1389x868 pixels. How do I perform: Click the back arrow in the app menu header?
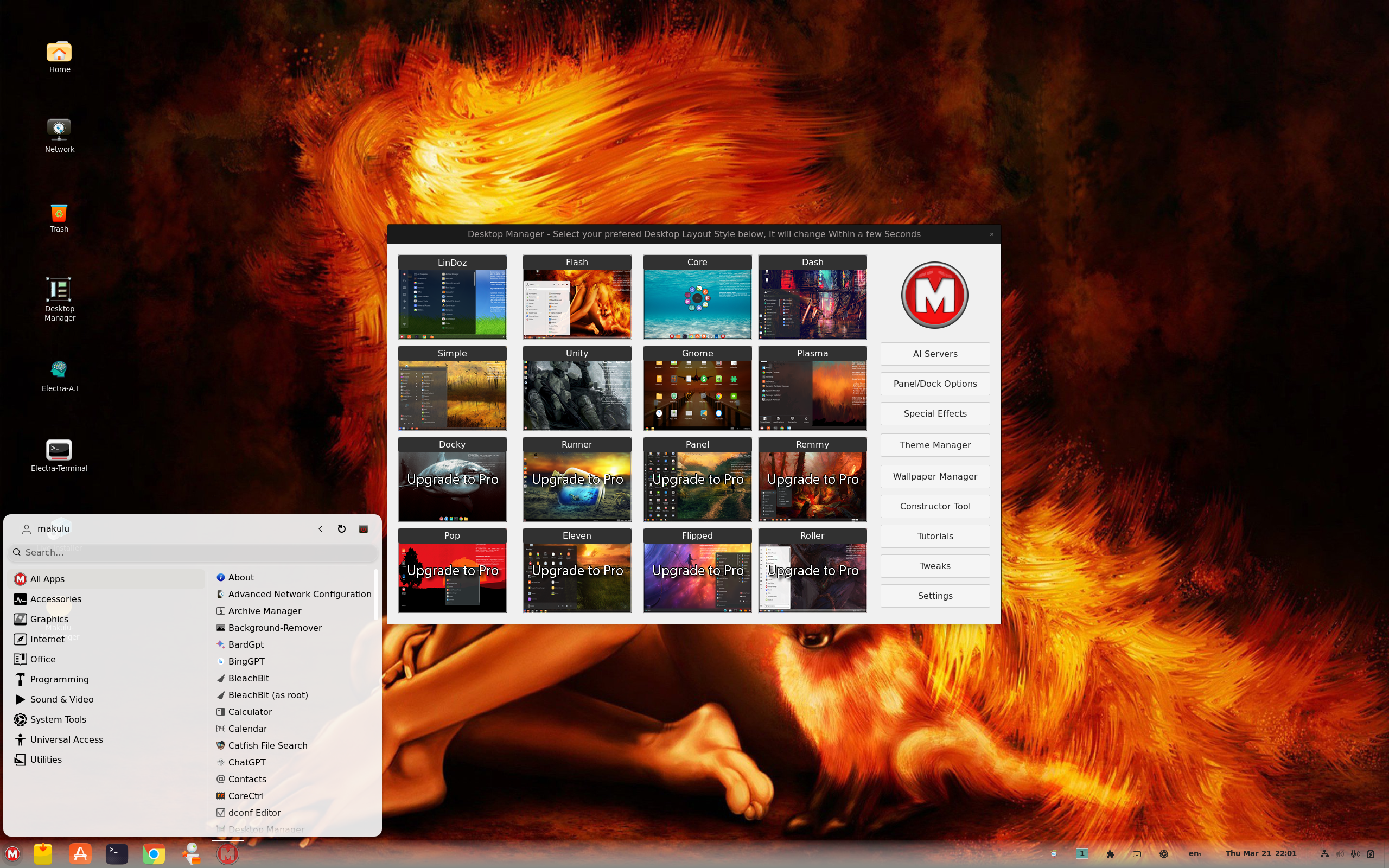coord(320,529)
